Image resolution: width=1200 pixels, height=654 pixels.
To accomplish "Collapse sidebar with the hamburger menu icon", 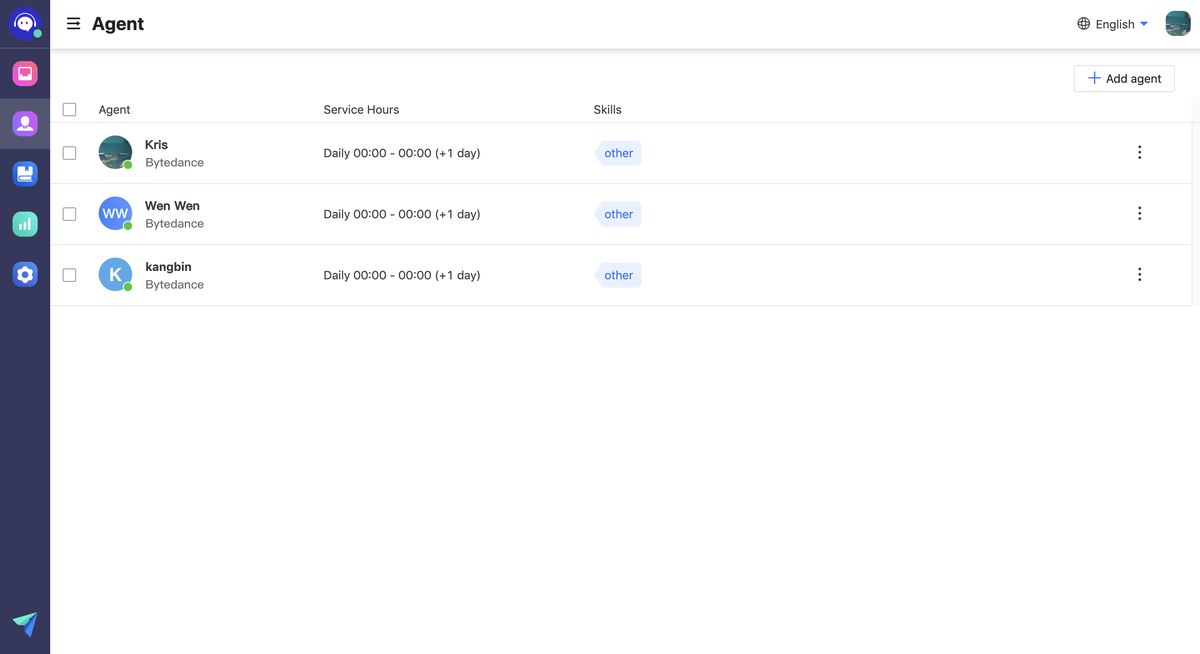I will [73, 24].
